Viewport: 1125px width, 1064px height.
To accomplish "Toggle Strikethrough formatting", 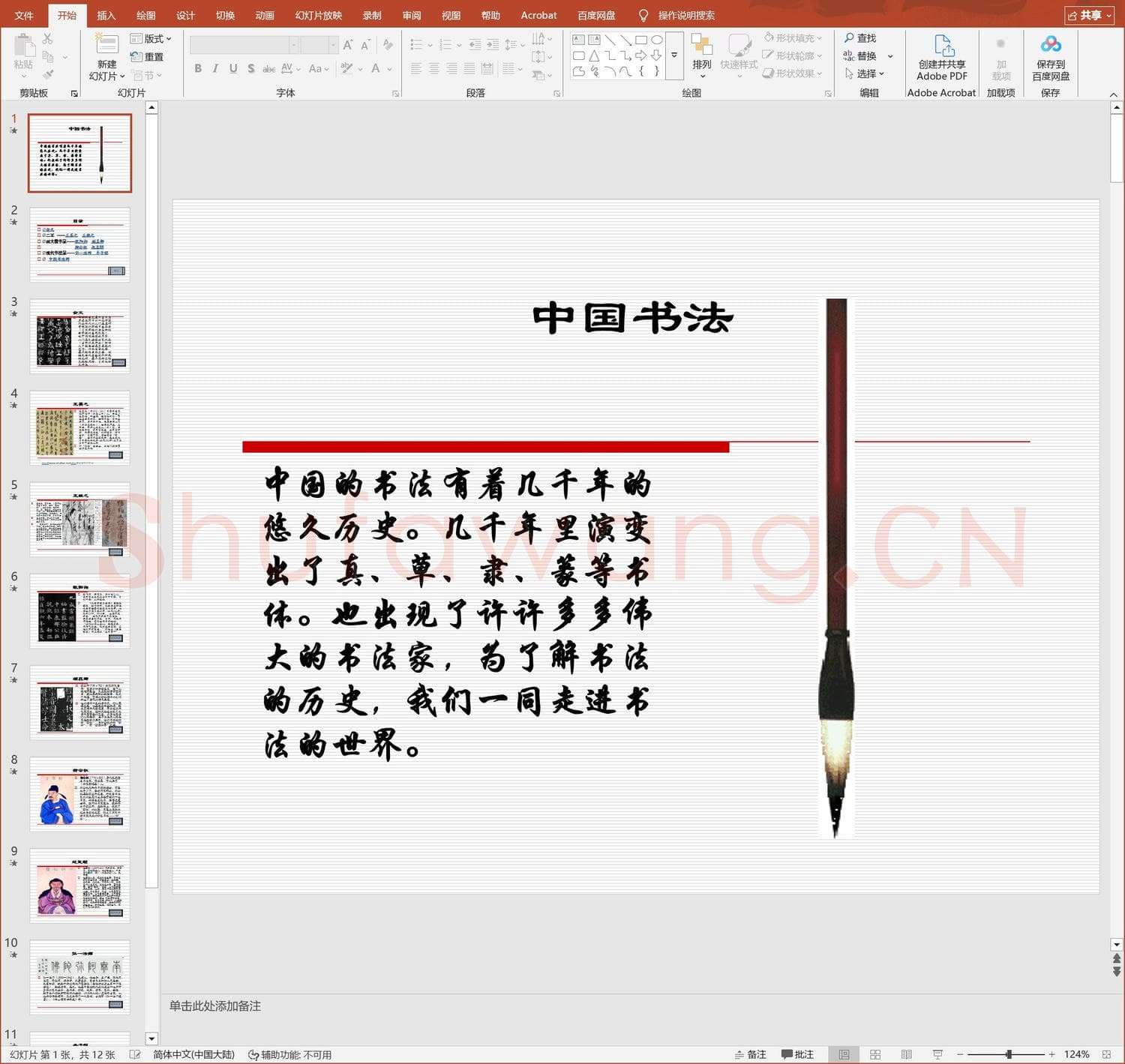I will point(268,68).
